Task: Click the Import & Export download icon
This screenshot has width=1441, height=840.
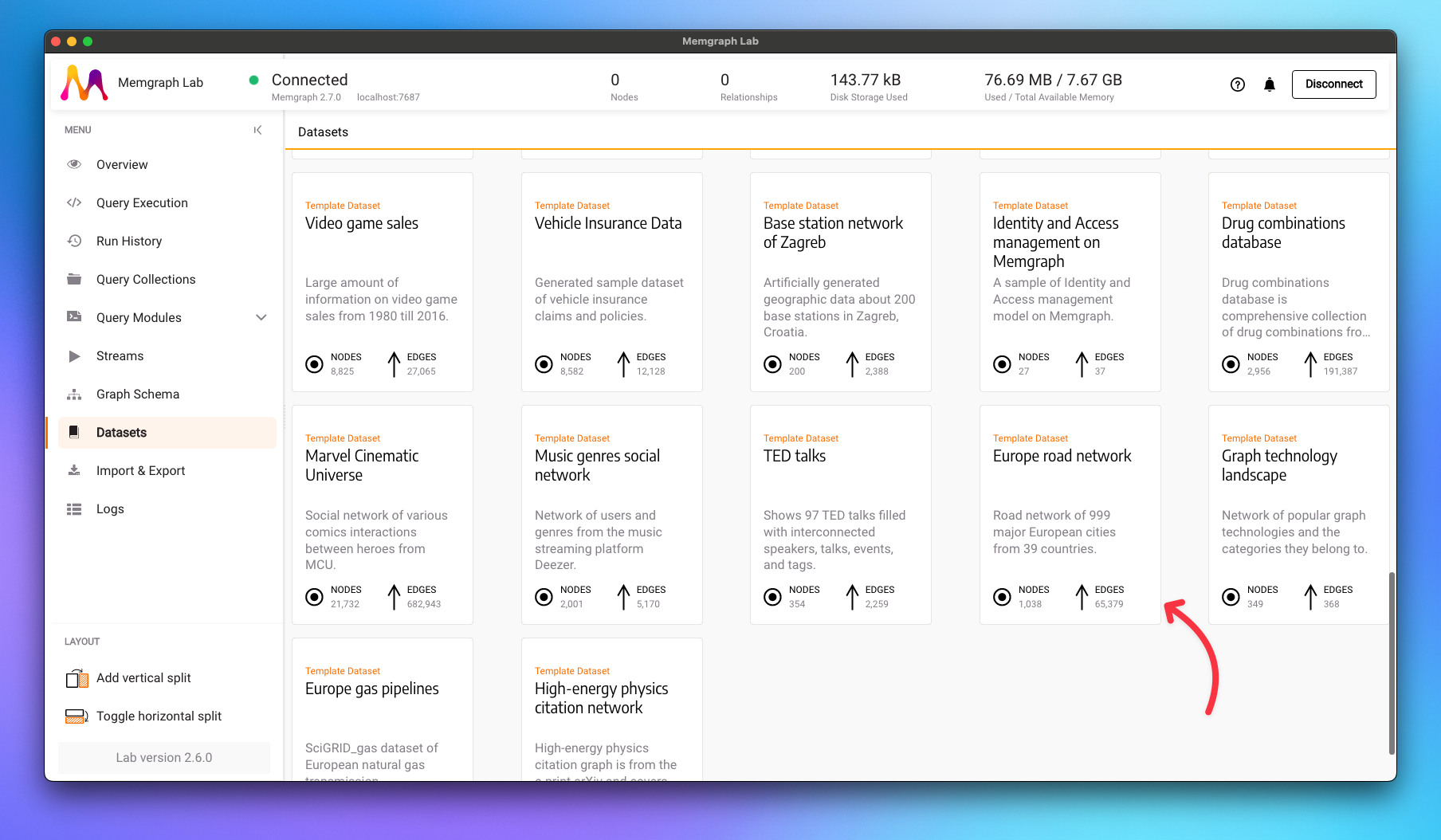Action: [x=74, y=471]
